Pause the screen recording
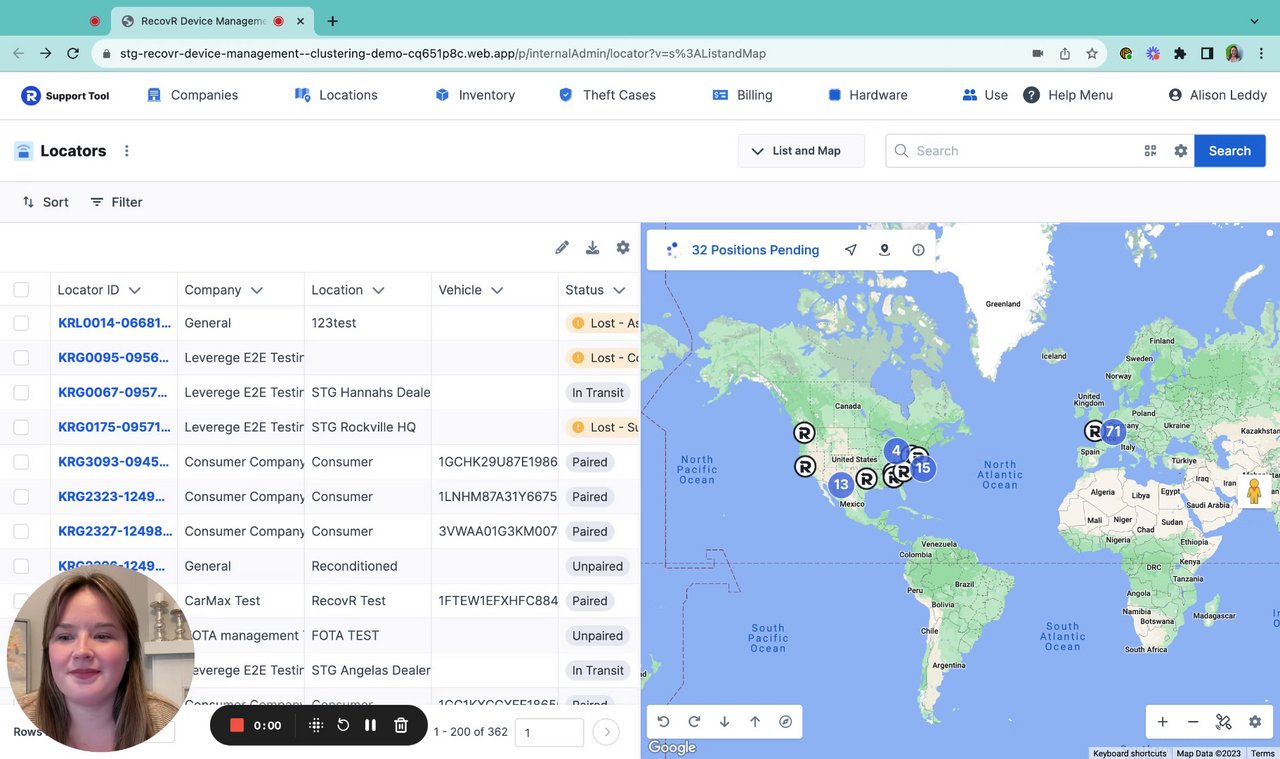The image size is (1280, 759). [371, 725]
